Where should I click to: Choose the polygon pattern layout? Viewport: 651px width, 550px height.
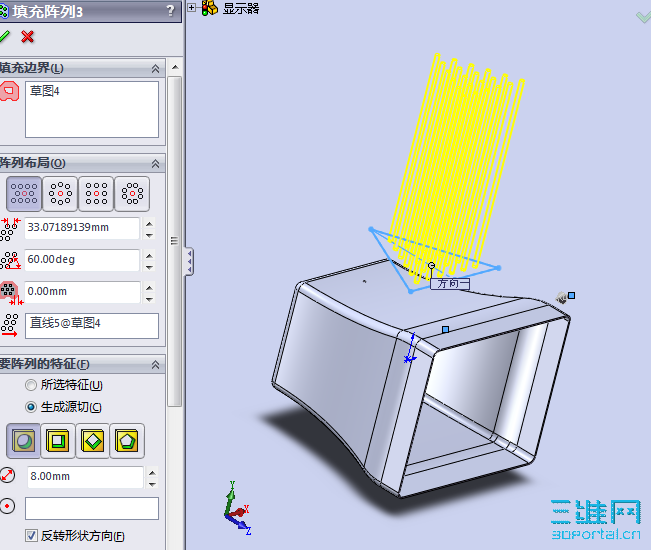tap(132, 194)
